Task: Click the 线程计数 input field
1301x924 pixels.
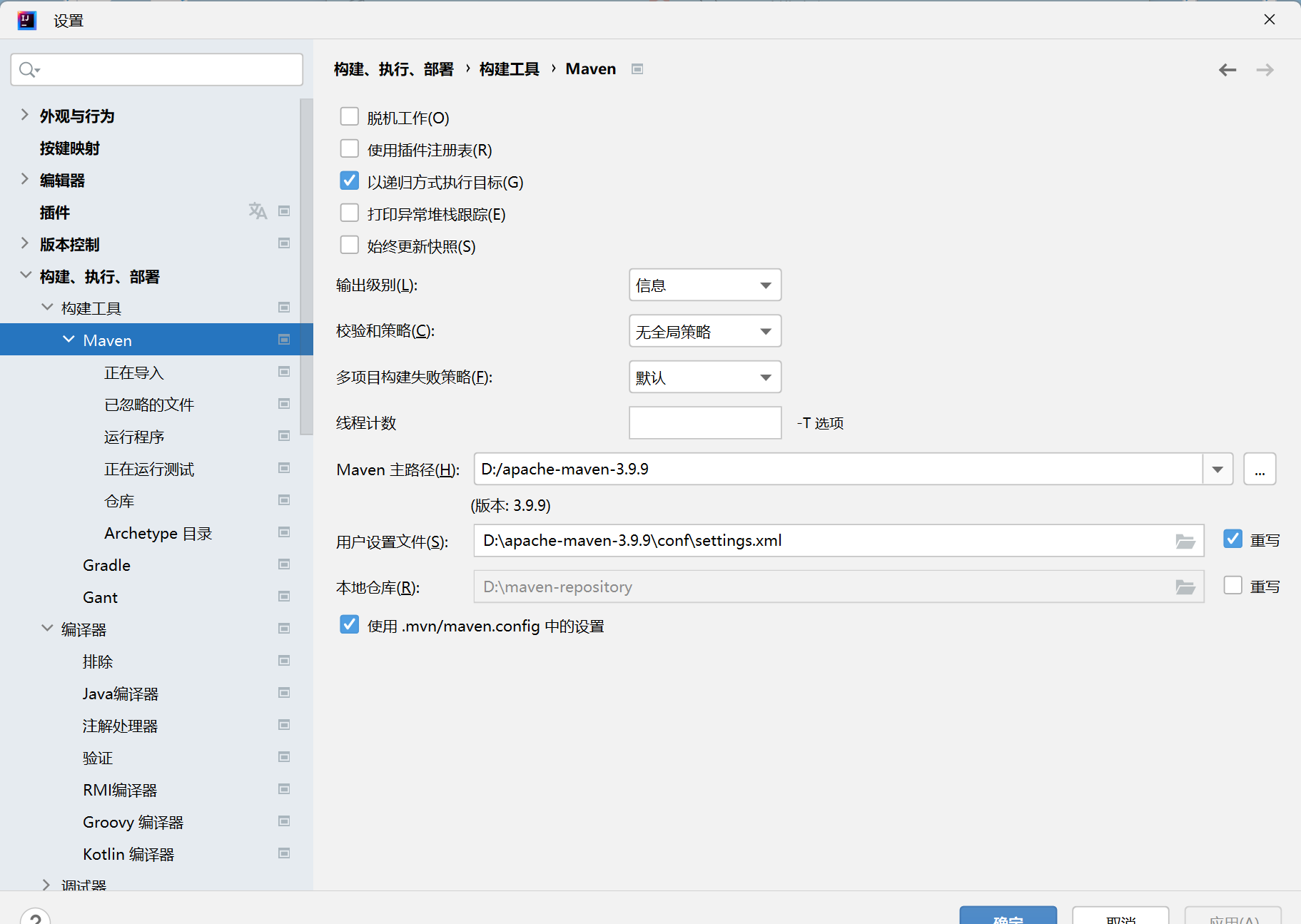Action: pos(705,422)
